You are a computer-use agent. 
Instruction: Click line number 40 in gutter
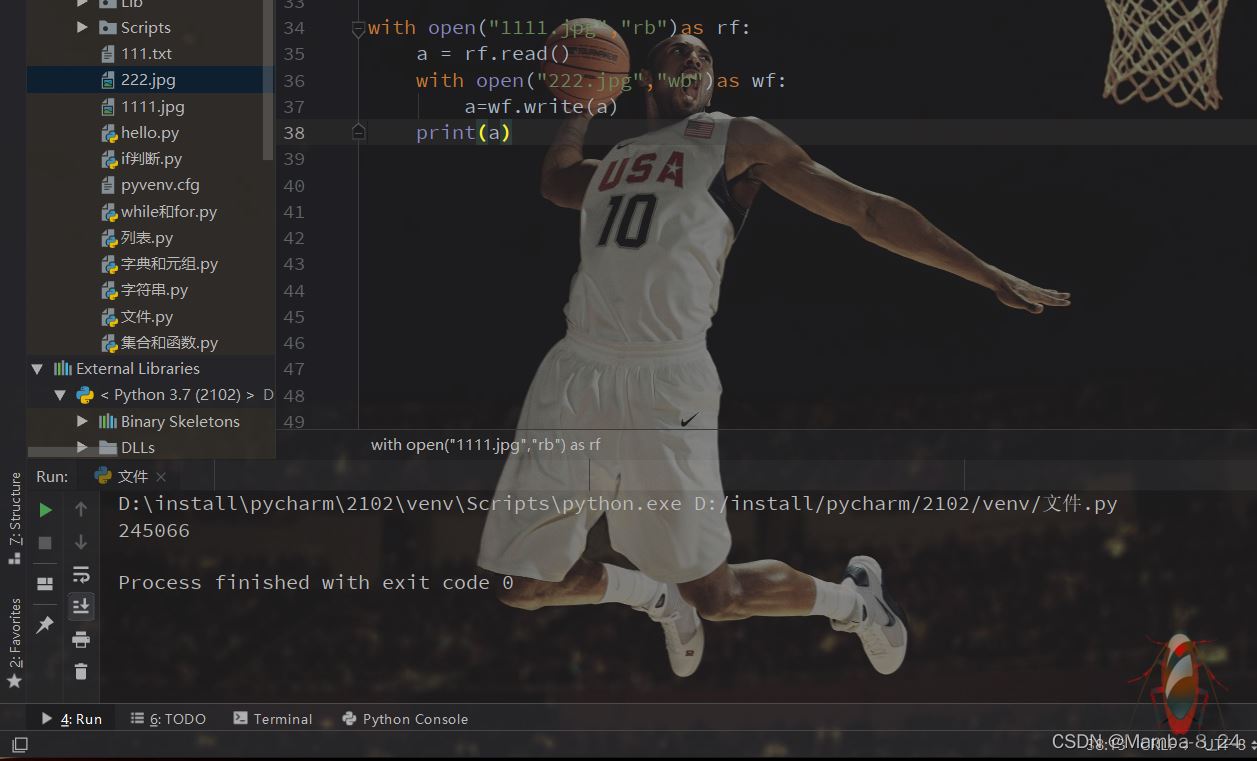[293, 185]
